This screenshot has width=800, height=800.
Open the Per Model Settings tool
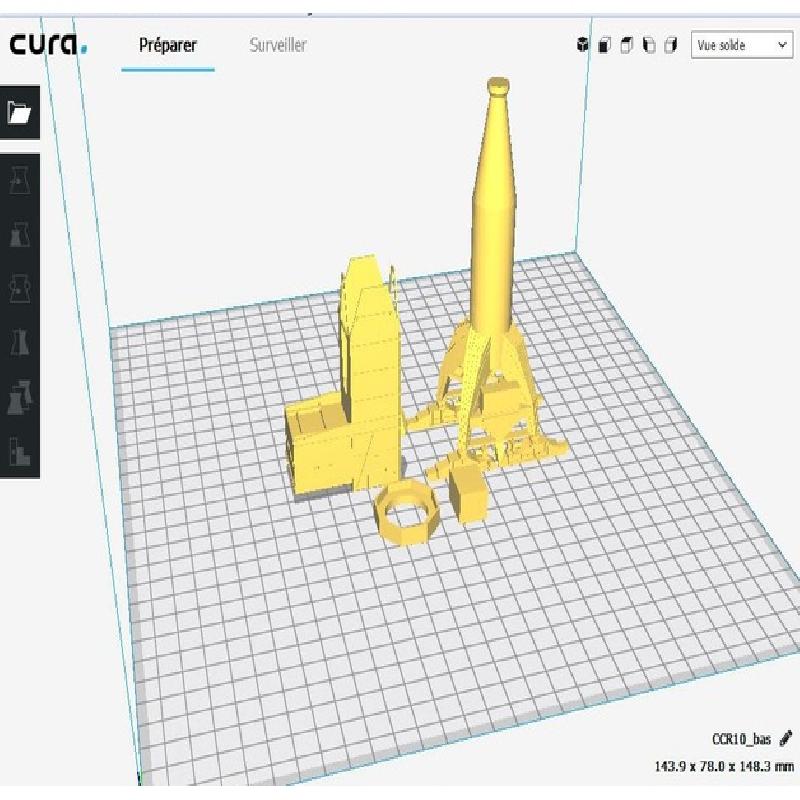click(19, 396)
